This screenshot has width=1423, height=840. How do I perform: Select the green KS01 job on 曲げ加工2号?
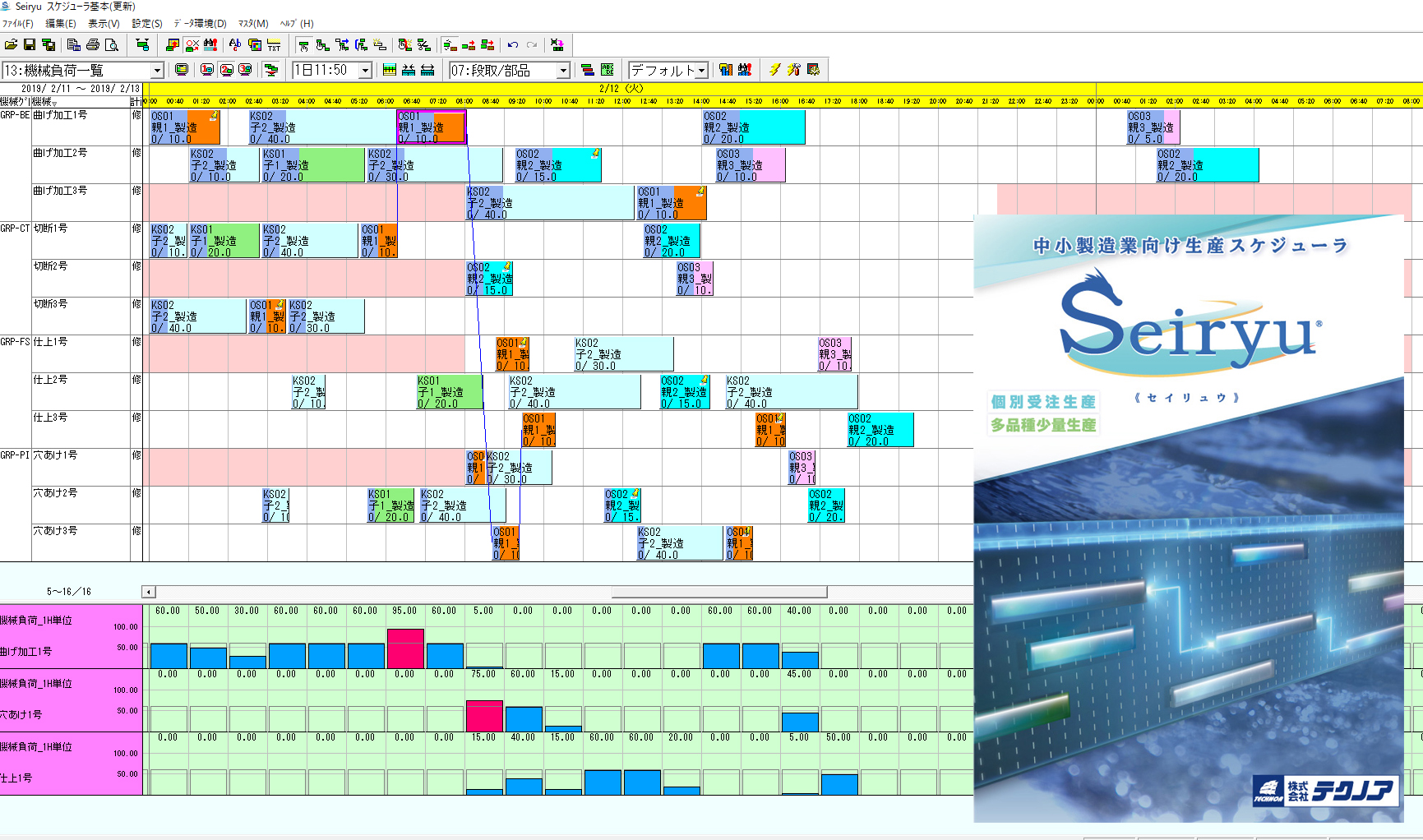313,165
